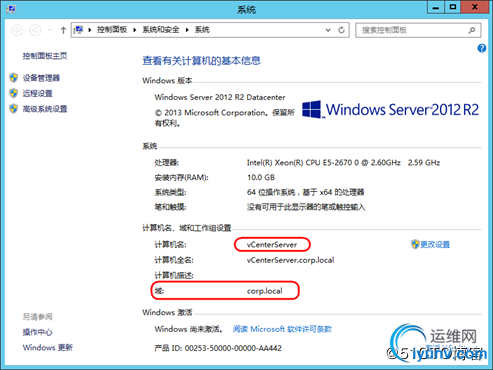Viewport: 493px width, 370px height.
Task: Click the Back navigation arrow
Action: click(x=17, y=30)
